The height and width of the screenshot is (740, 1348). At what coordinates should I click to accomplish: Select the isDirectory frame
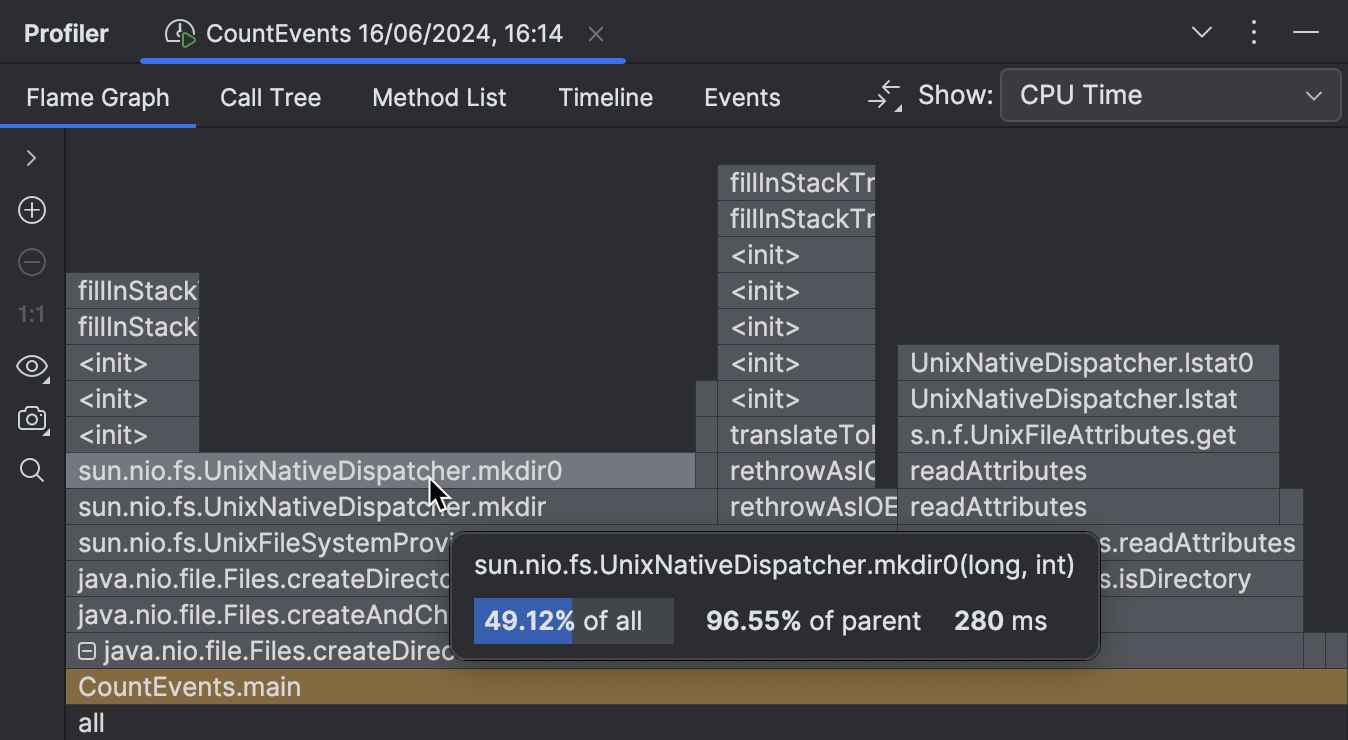pos(1200,579)
